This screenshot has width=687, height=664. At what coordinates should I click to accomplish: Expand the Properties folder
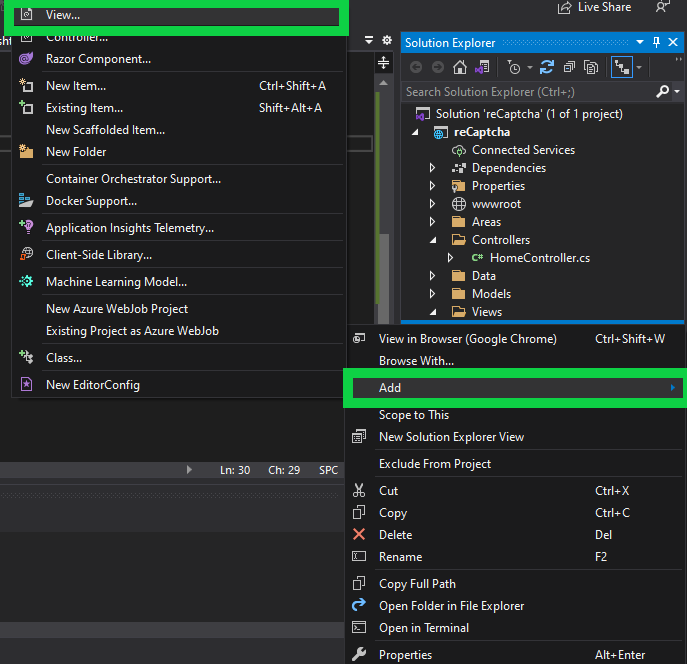(x=432, y=186)
